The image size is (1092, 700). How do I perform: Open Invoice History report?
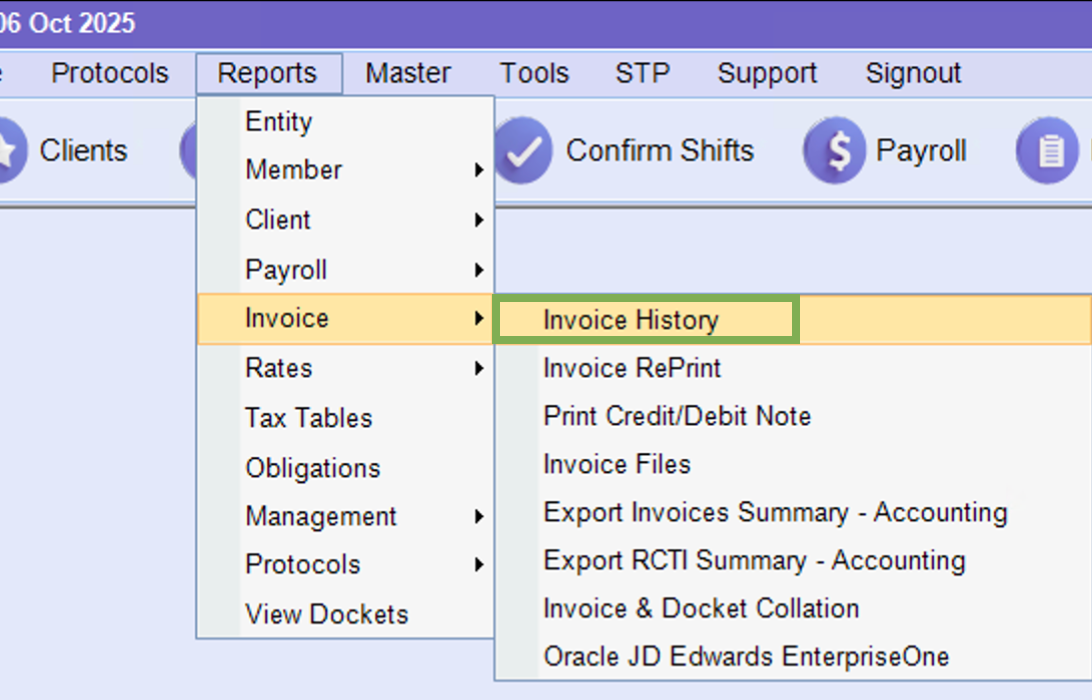(631, 320)
